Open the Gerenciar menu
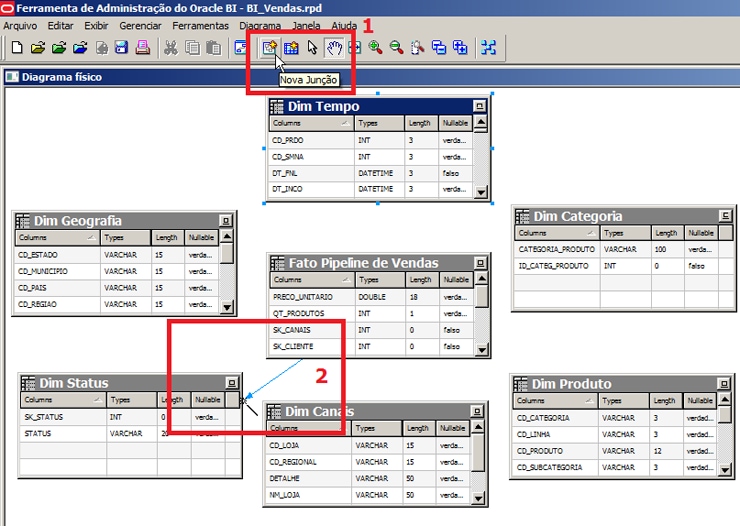The height and width of the screenshot is (526, 740). click(140, 26)
